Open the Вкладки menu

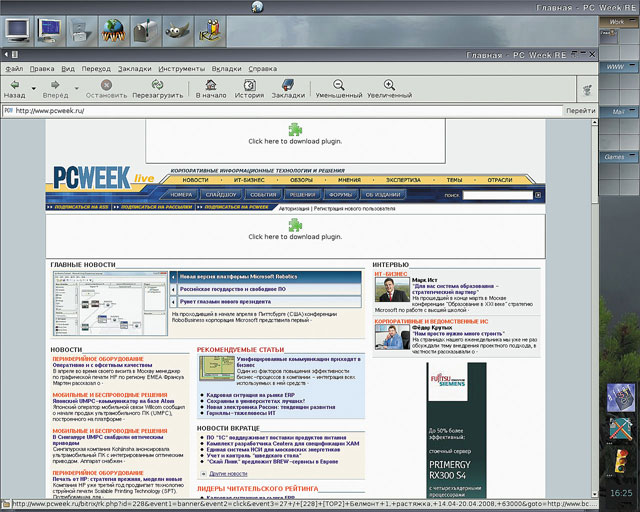(x=227, y=69)
